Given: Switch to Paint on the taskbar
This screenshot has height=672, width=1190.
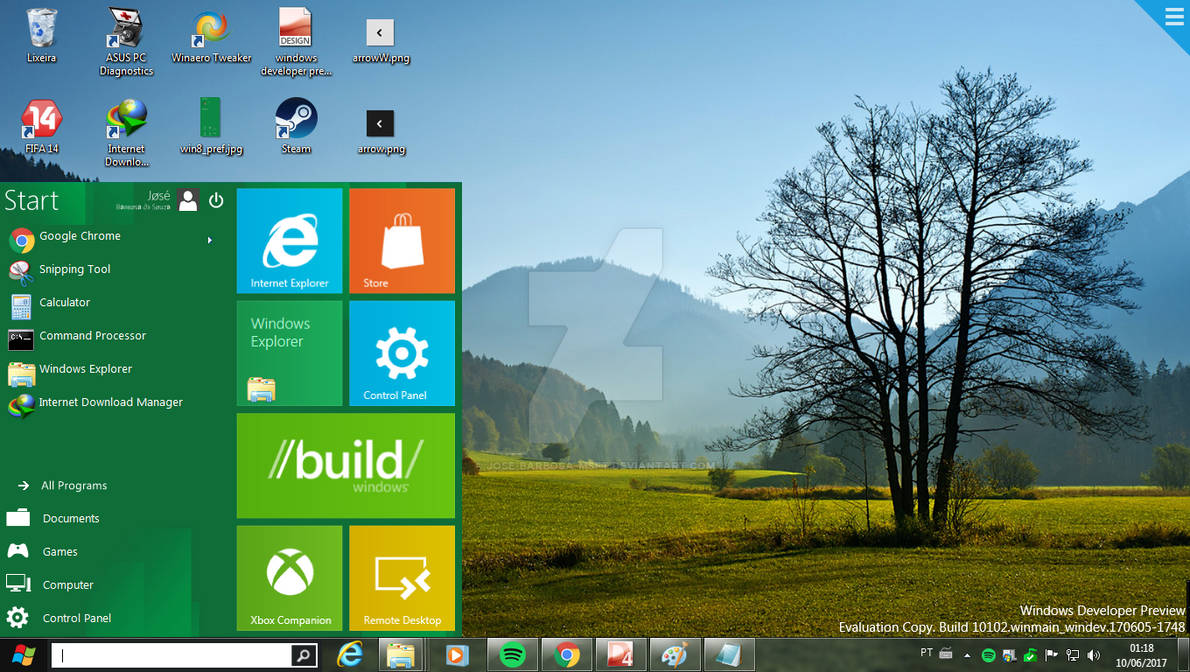Looking at the screenshot, I should tap(675, 655).
